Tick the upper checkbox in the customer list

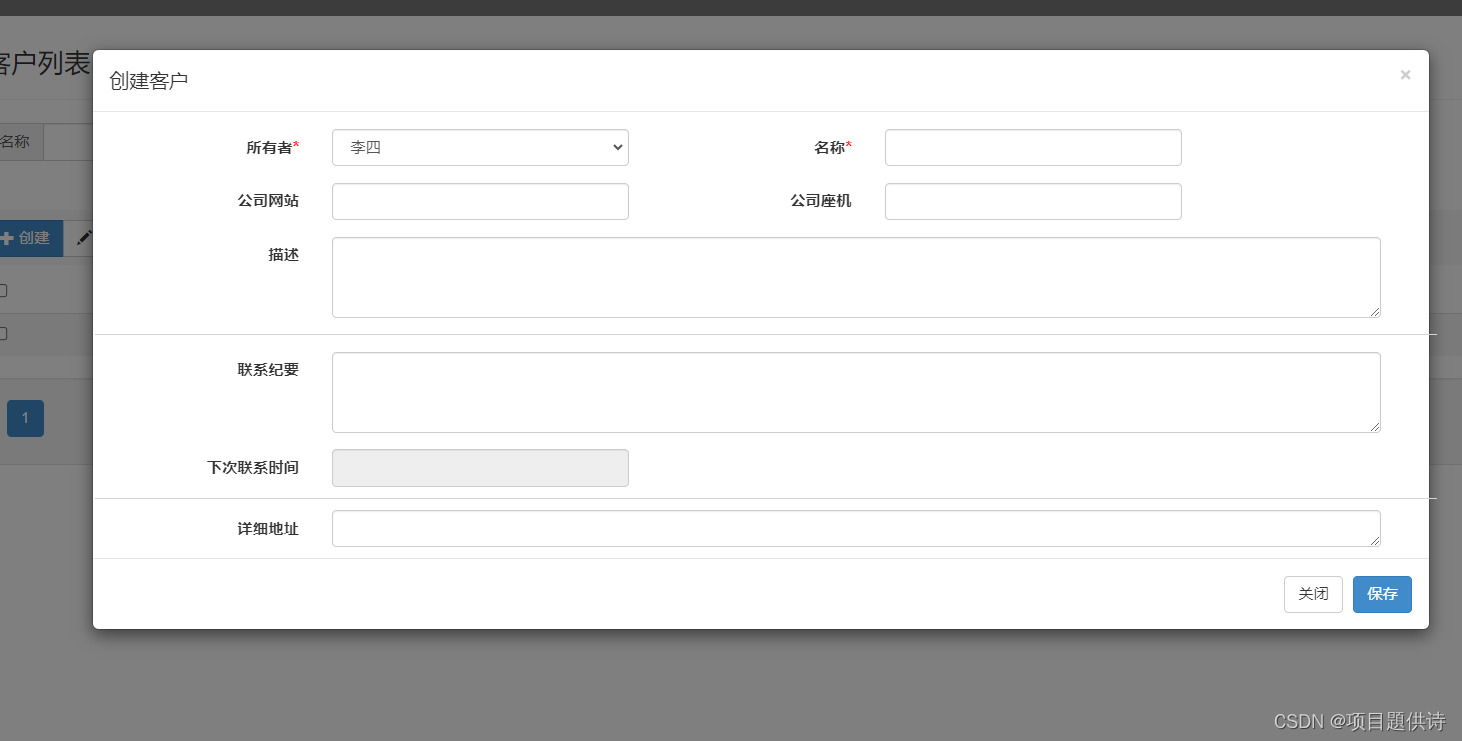(2, 291)
